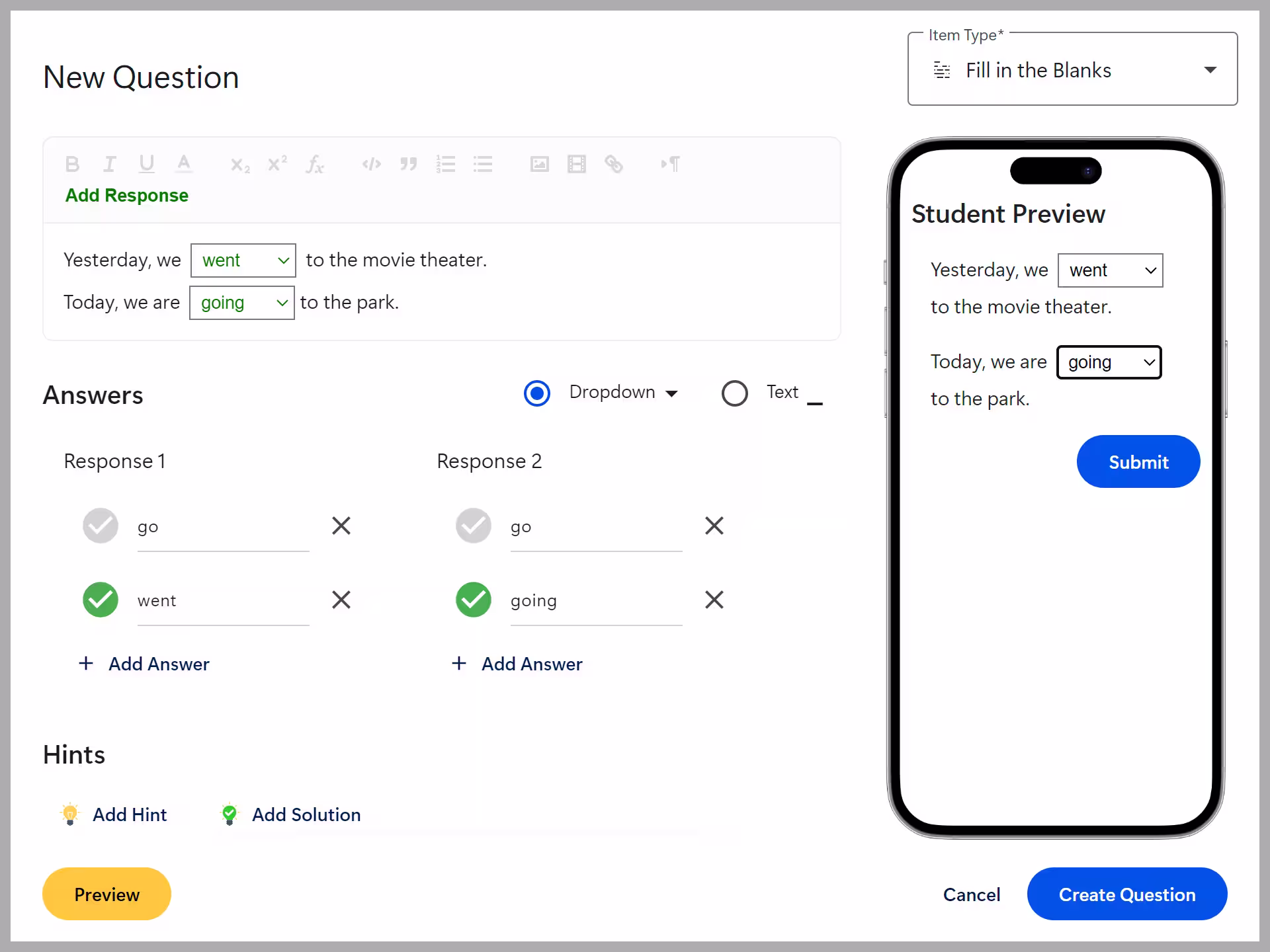
Task: Open the Item Type dropdown
Action: [1072, 70]
